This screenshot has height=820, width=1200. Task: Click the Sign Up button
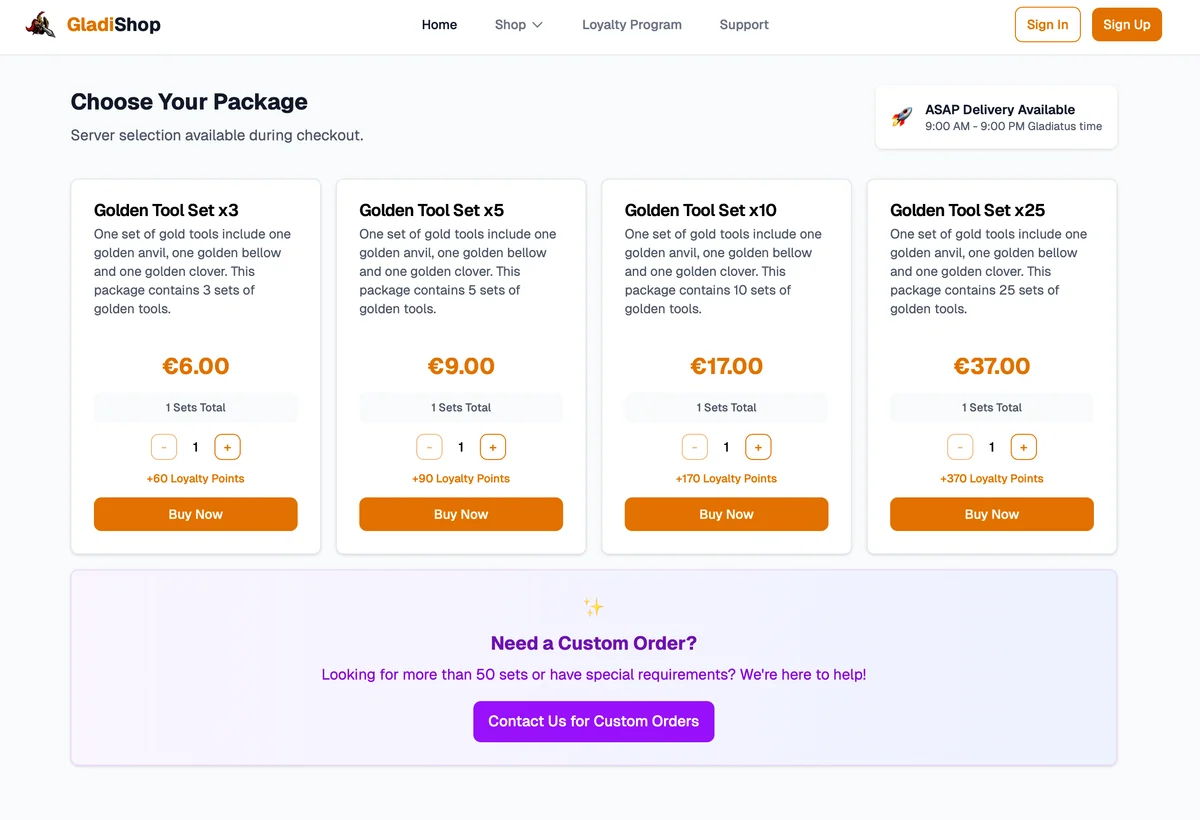point(1127,25)
